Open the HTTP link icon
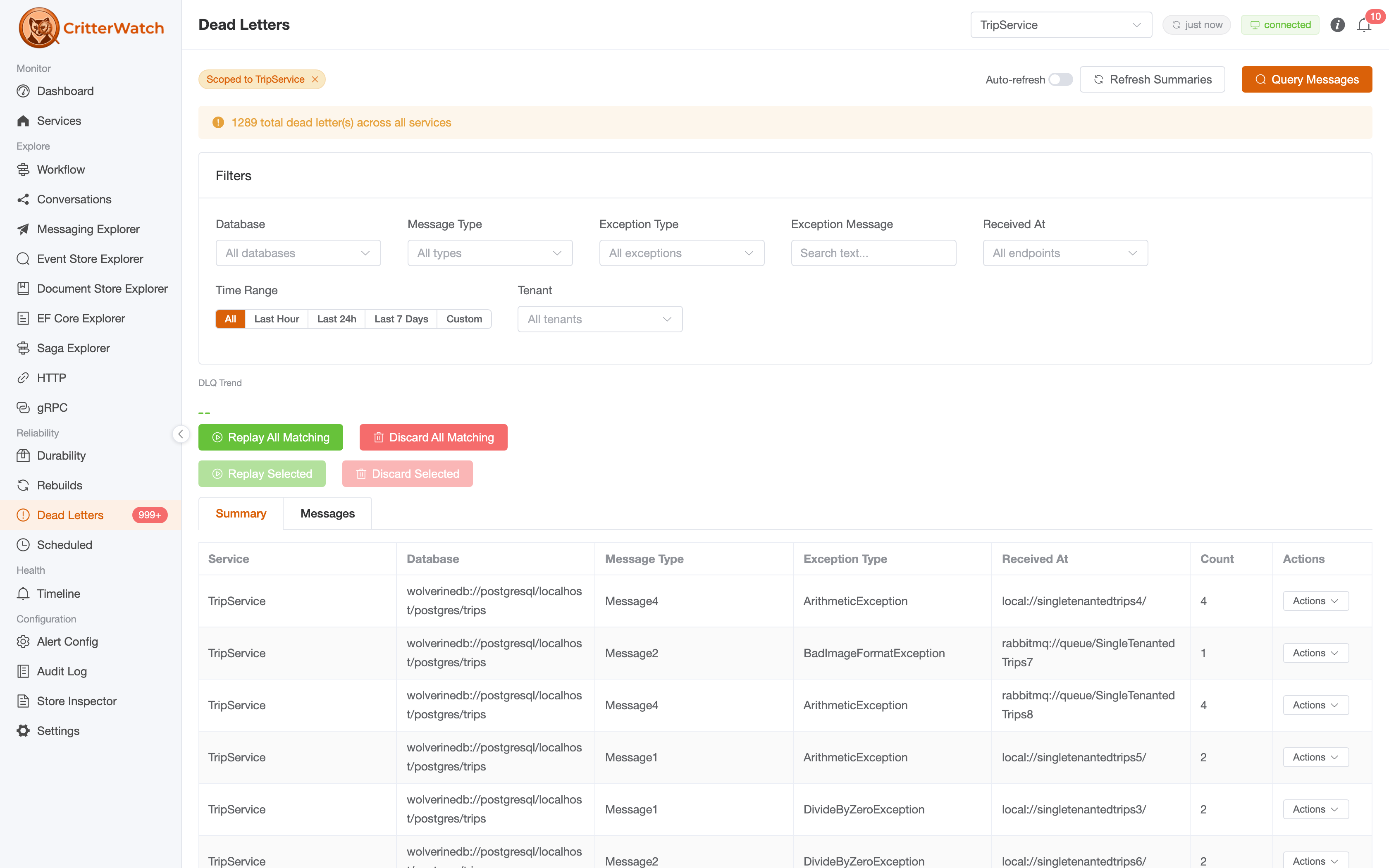 click(x=23, y=378)
